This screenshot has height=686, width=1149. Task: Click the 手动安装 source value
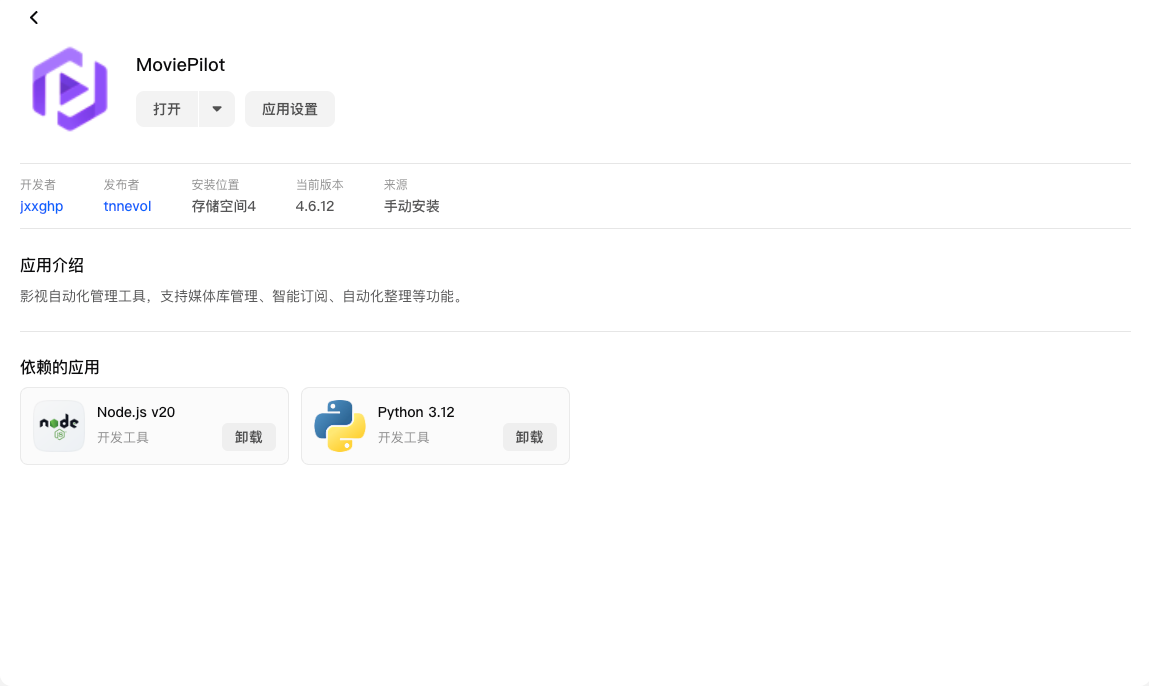click(412, 206)
